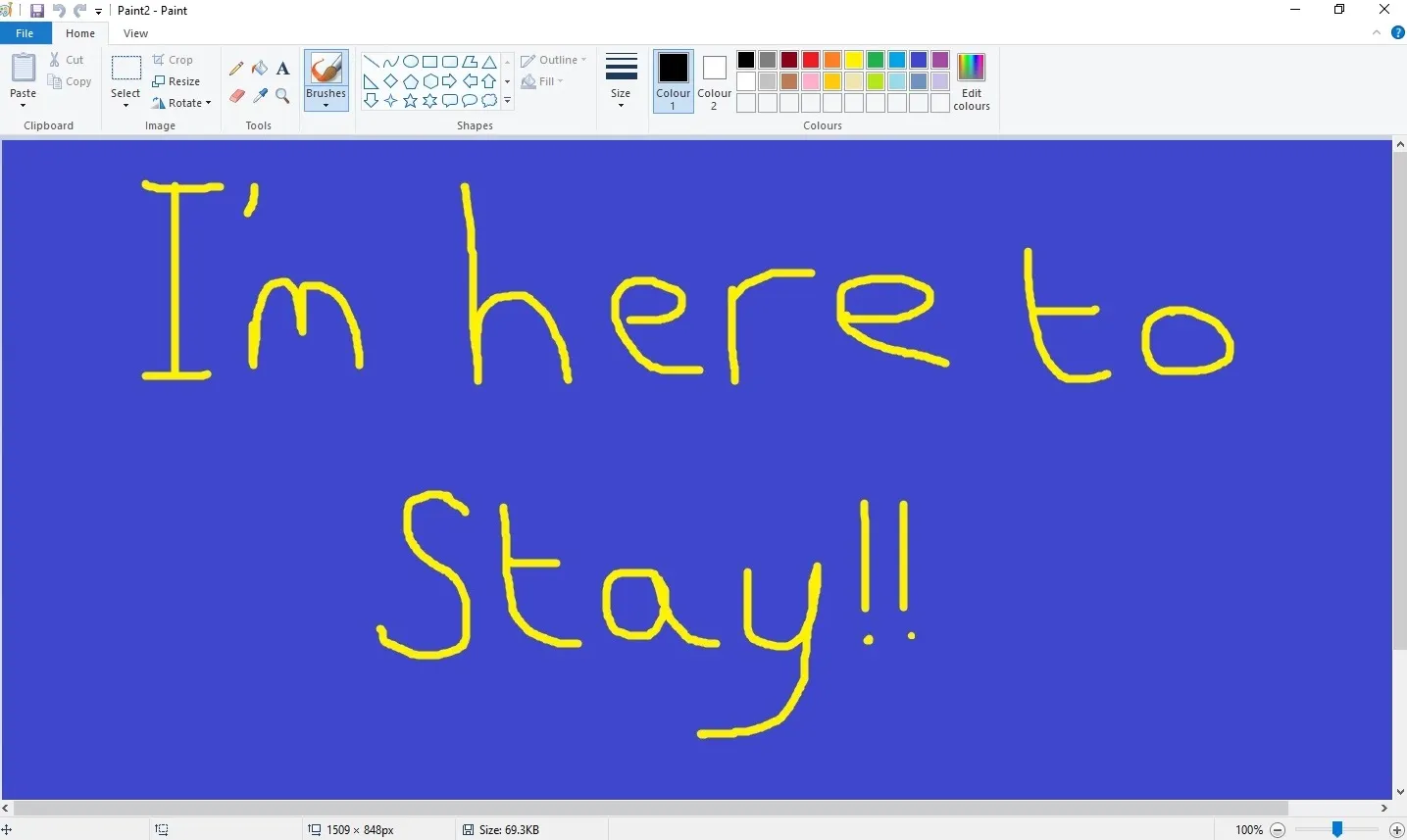Pick the Fill with colour bucket tool
The width and height of the screenshot is (1407, 840).
(260, 69)
